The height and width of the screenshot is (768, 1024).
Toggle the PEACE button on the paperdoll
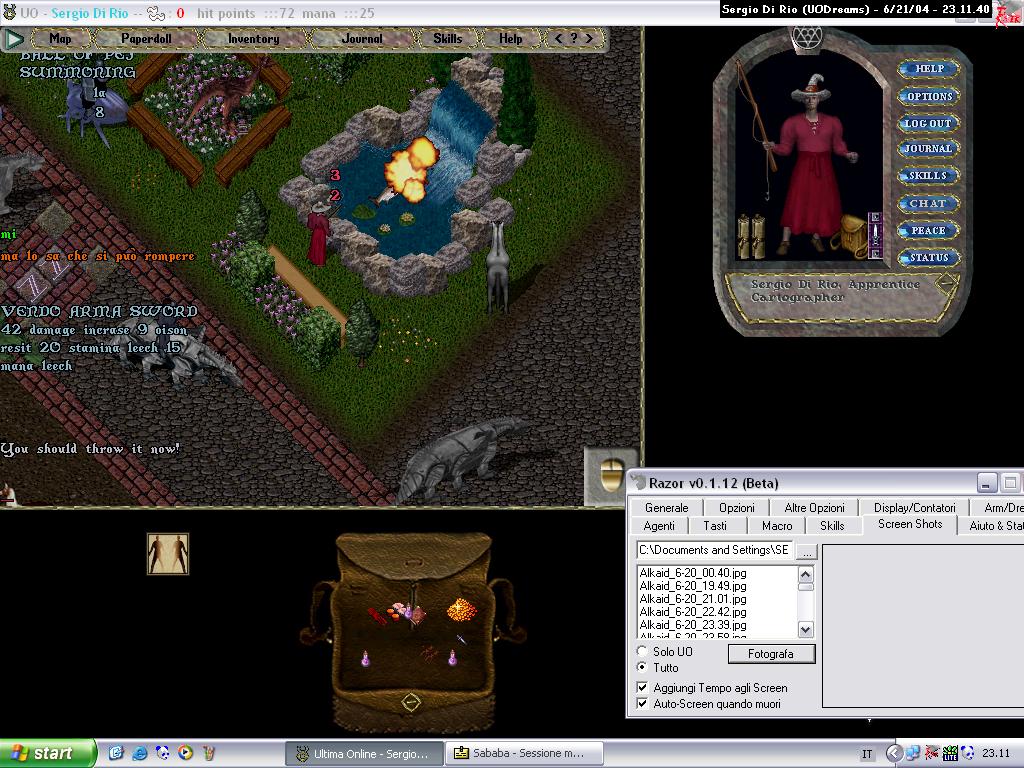pyautogui.click(x=928, y=231)
